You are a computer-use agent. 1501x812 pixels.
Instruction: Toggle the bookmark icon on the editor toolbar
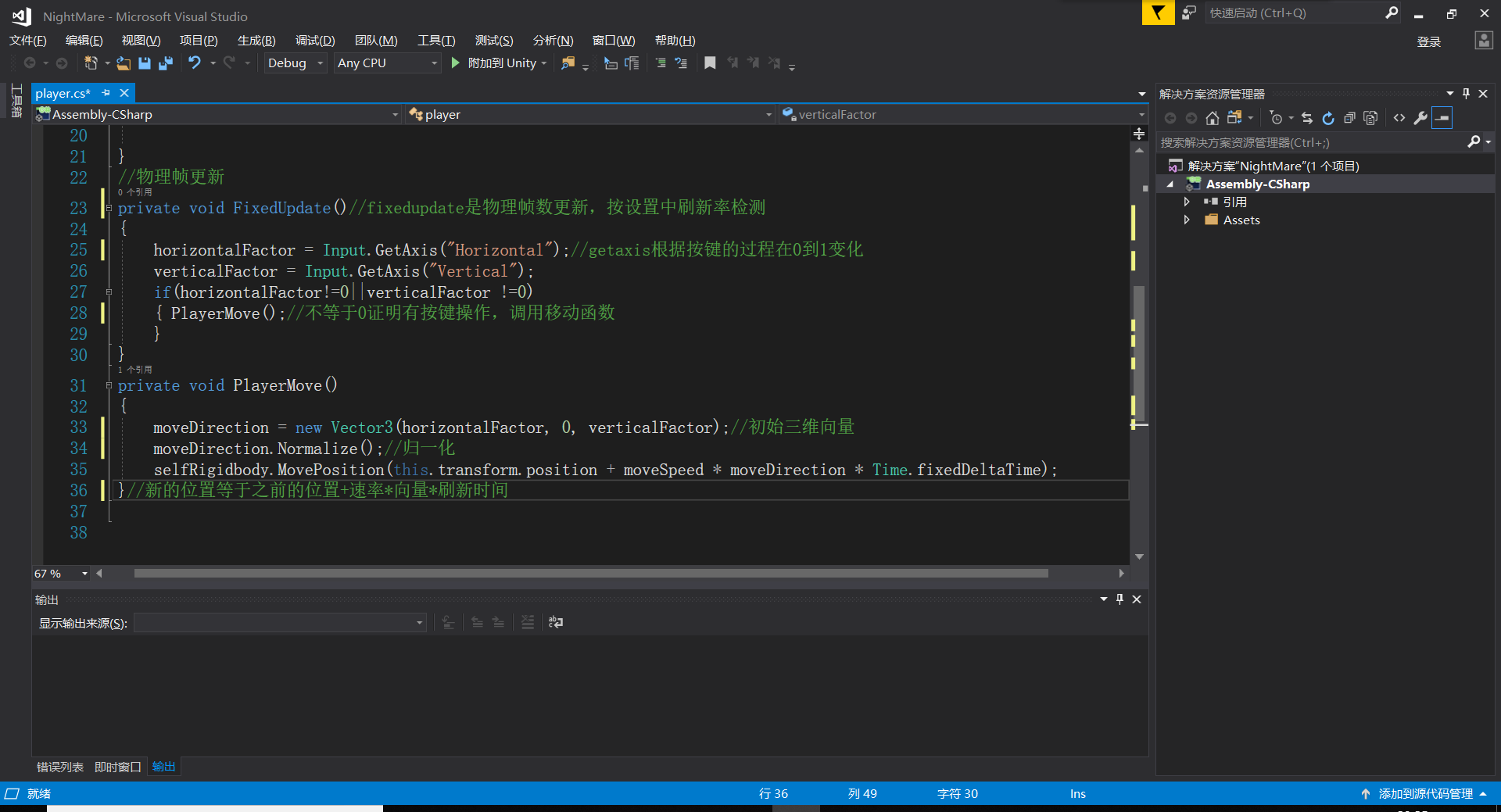click(710, 63)
